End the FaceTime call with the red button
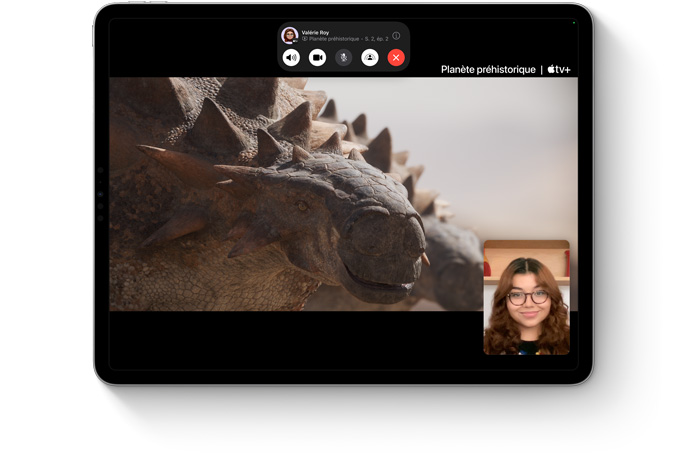The height and width of the screenshot is (453, 682). (x=396, y=57)
